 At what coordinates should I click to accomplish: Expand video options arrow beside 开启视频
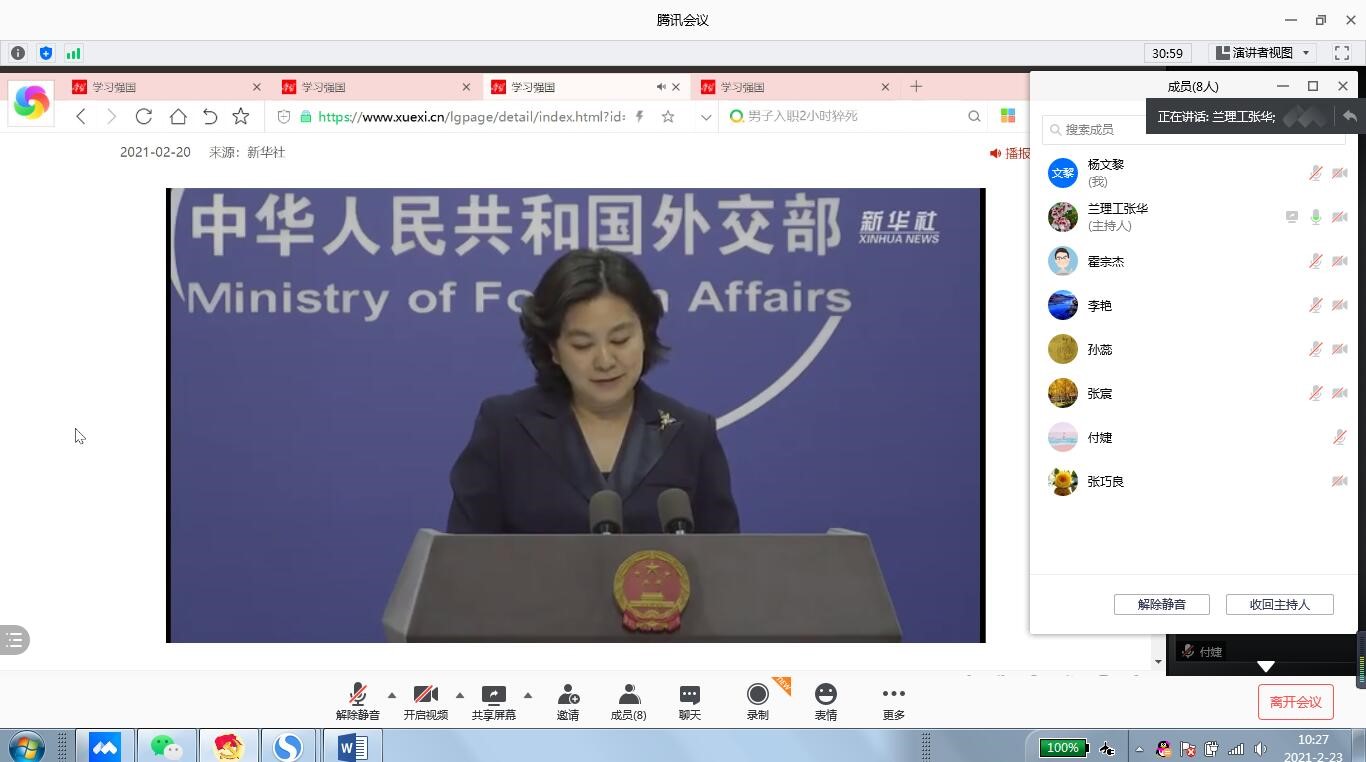(x=459, y=695)
